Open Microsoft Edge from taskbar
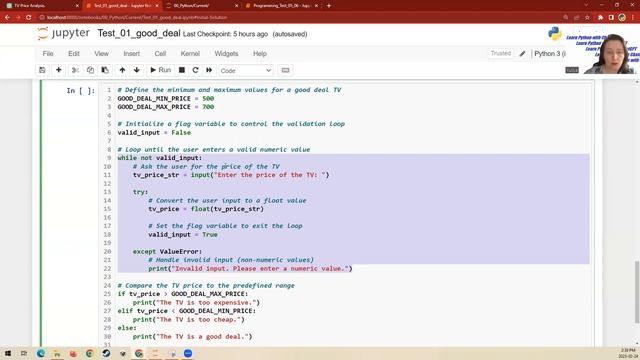 41,353
